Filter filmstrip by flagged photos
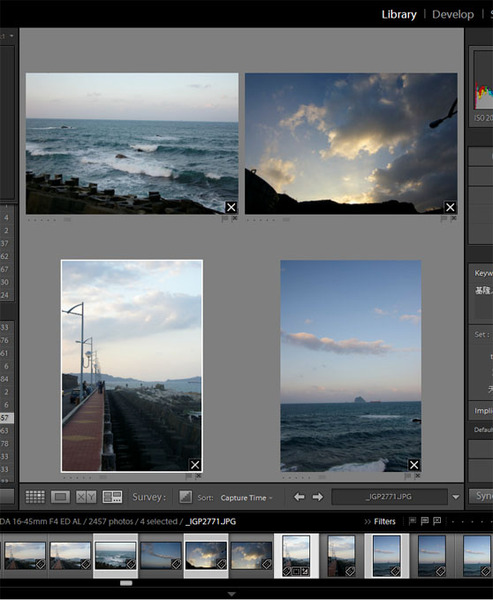Image resolution: width=493 pixels, height=600 pixels. point(412,521)
